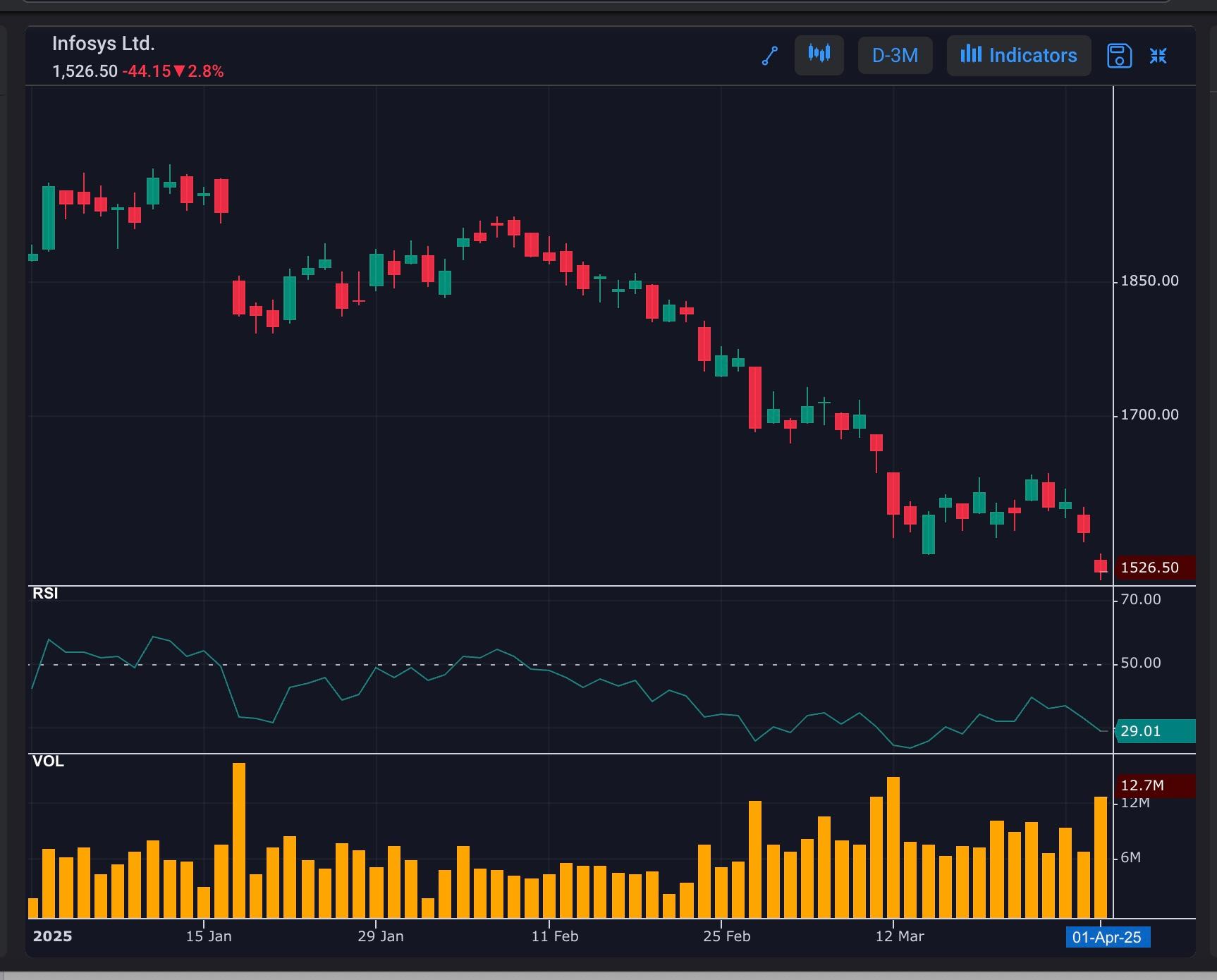Click the 6M volume axis label
Image resolution: width=1217 pixels, height=980 pixels.
click(x=1130, y=857)
